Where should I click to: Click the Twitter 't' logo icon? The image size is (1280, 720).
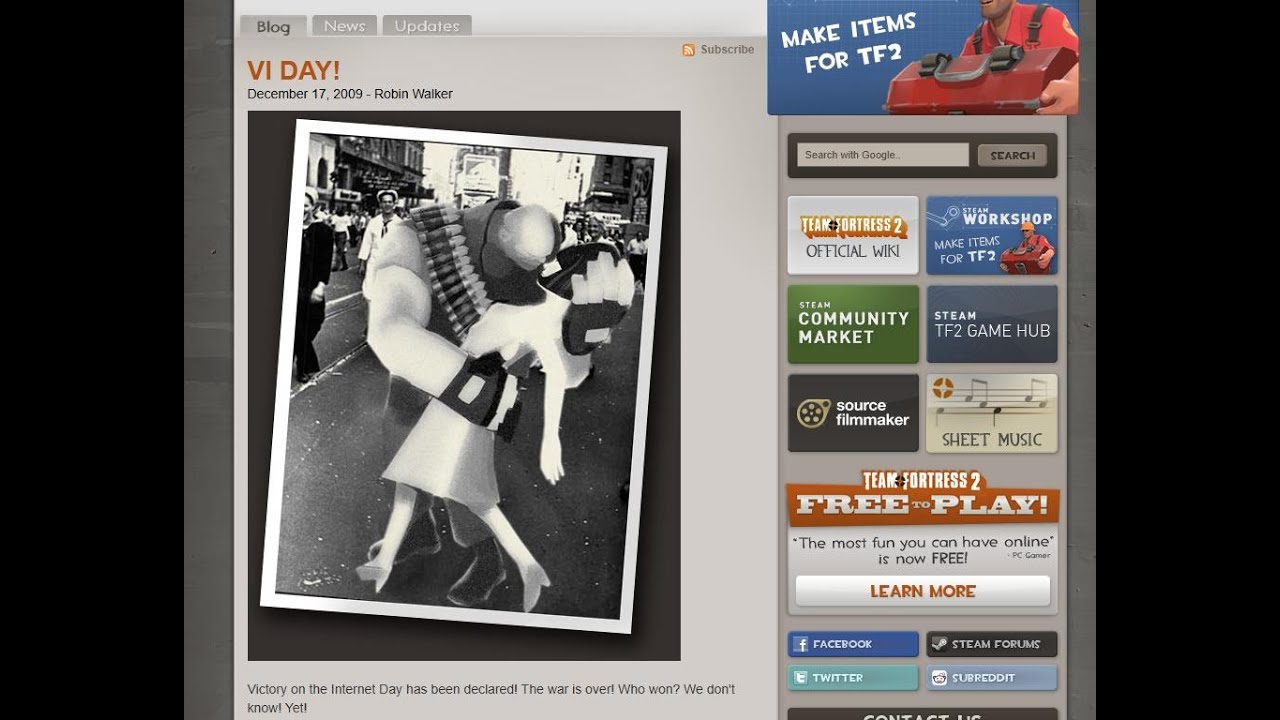pyautogui.click(x=800, y=677)
